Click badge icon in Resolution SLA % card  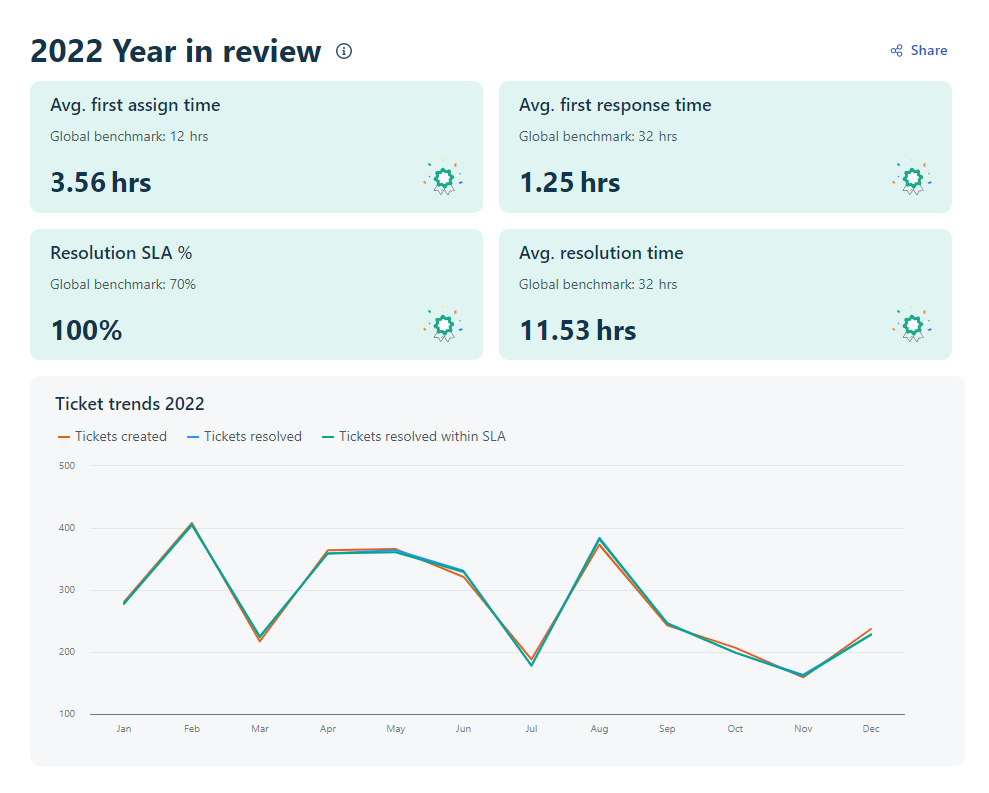pyautogui.click(x=443, y=326)
